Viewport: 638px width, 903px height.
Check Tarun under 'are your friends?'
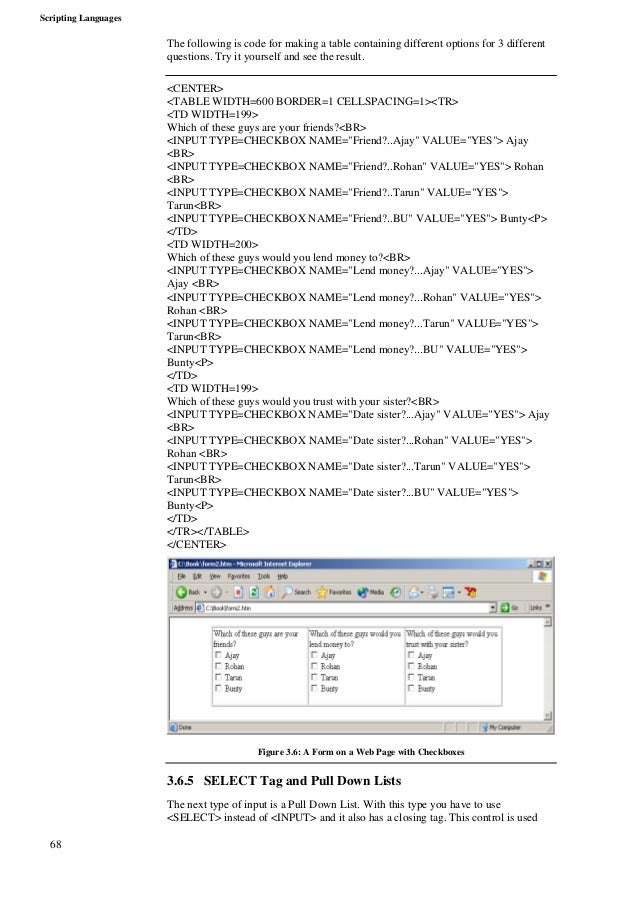click(x=218, y=677)
